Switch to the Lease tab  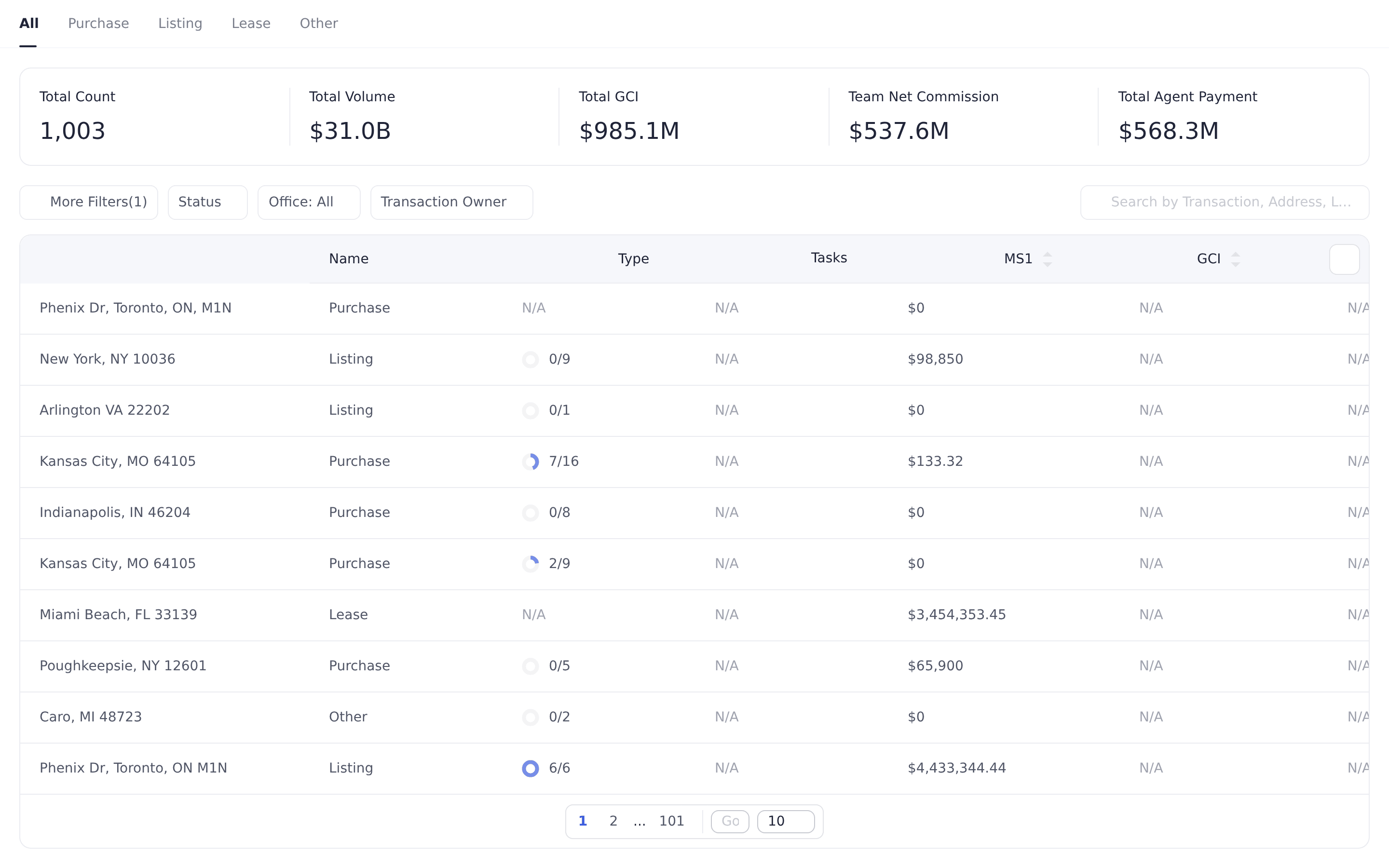tap(251, 24)
